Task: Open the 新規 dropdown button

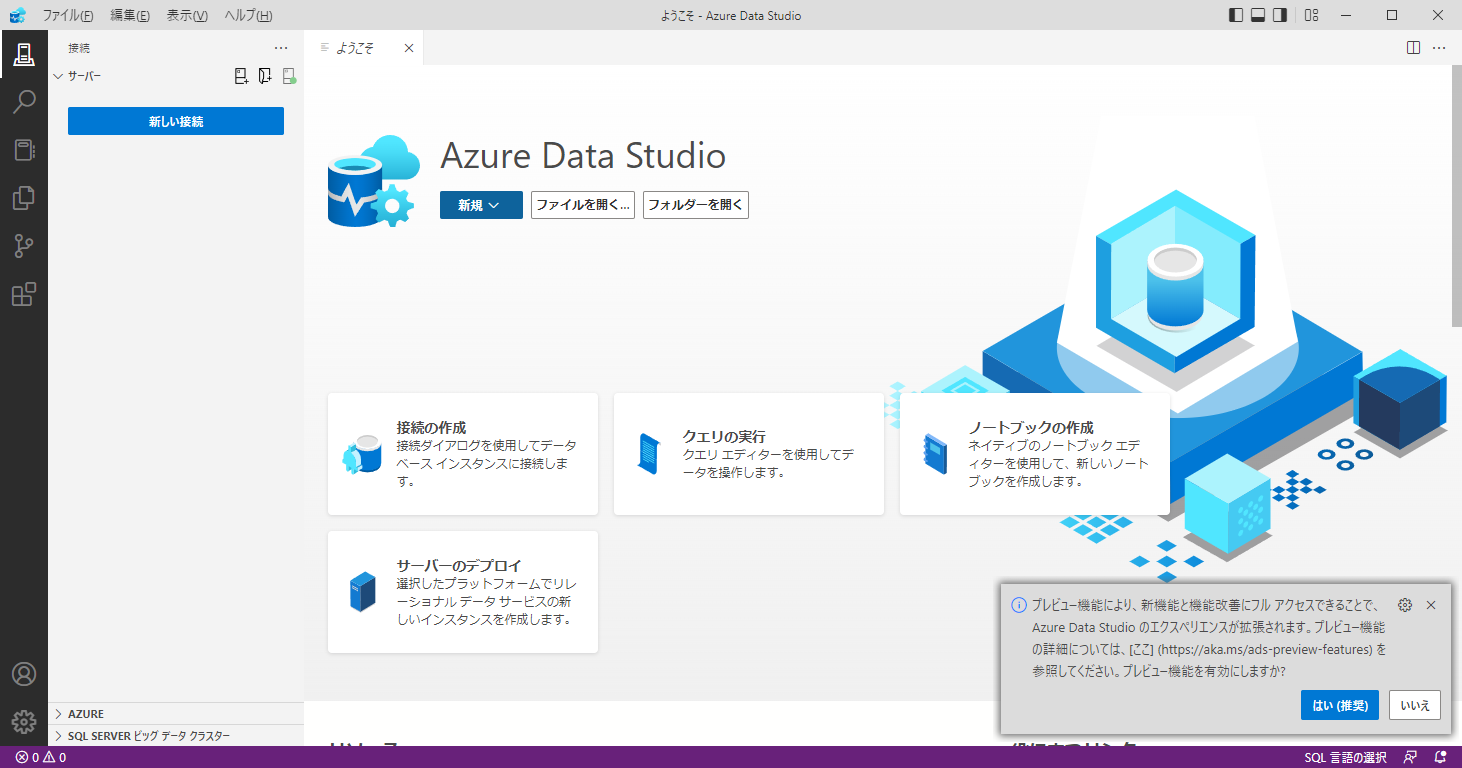Action: coord(481,205)
